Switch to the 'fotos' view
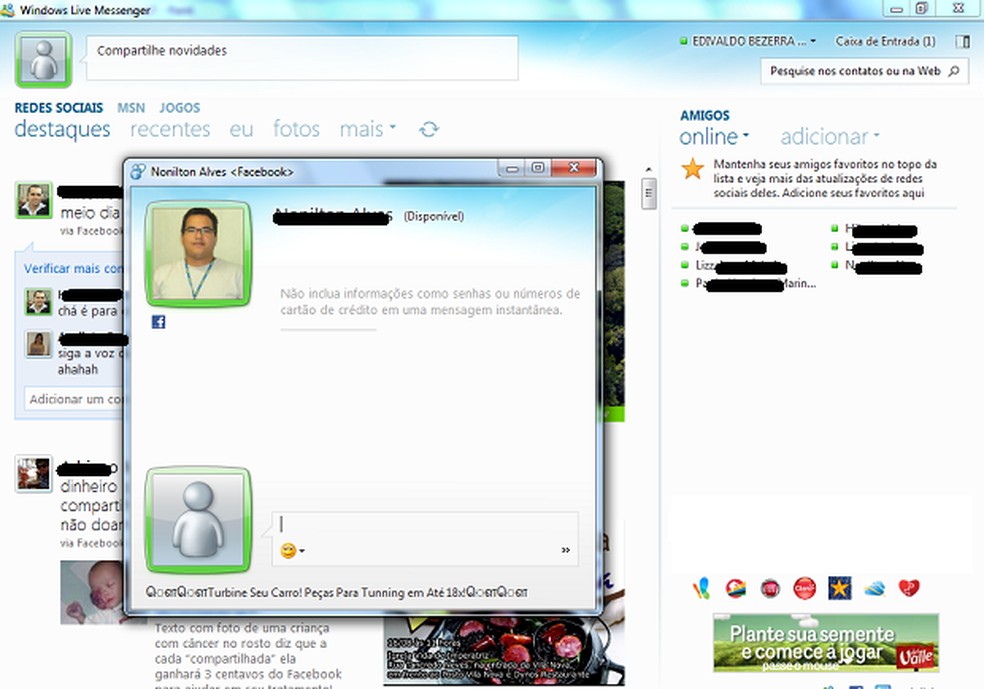 (296, 129)
